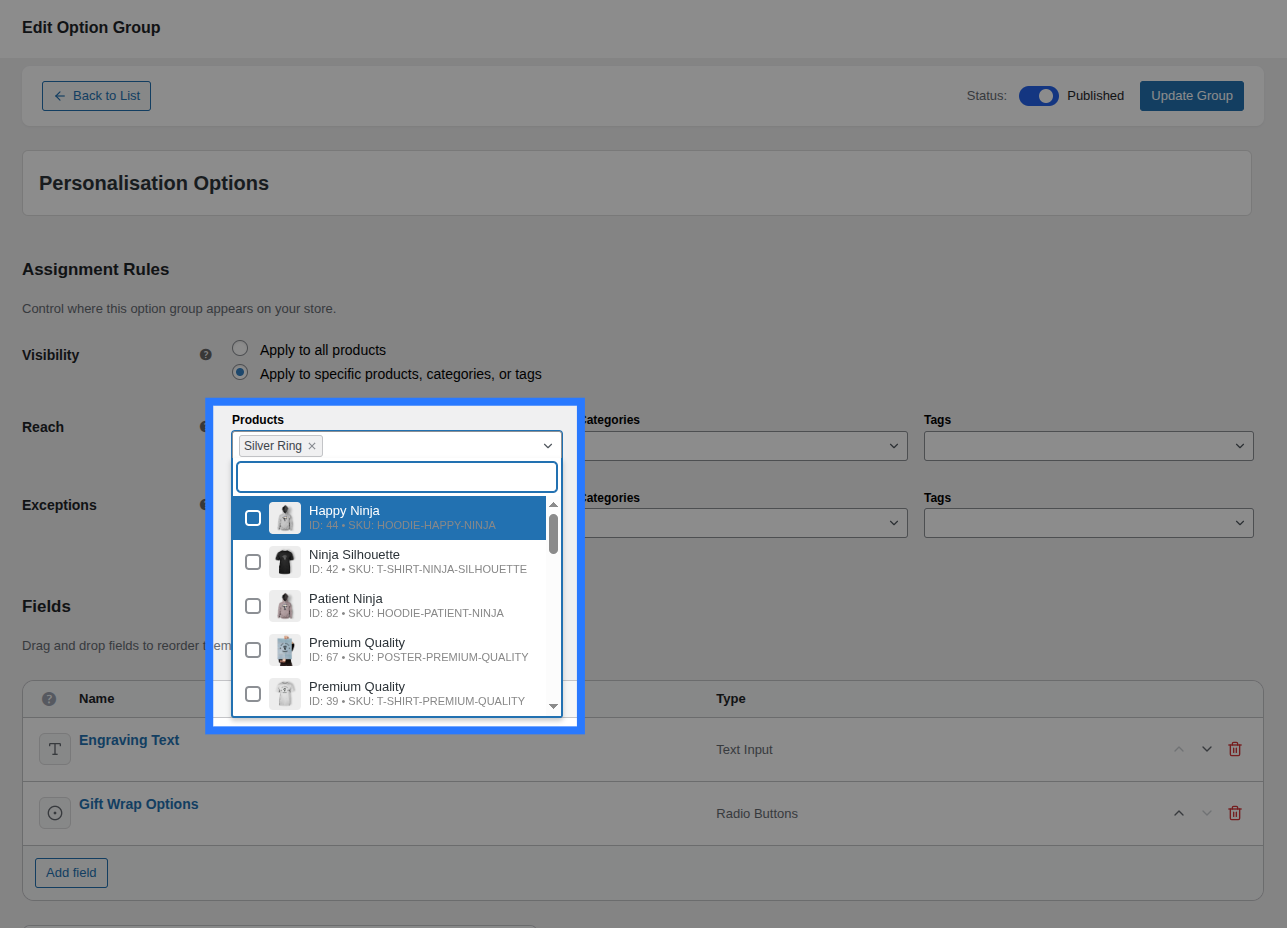The image size is (1287, 928).
Task: Check the Patient Ninja checkbox
Action: (x=253, y=606)
